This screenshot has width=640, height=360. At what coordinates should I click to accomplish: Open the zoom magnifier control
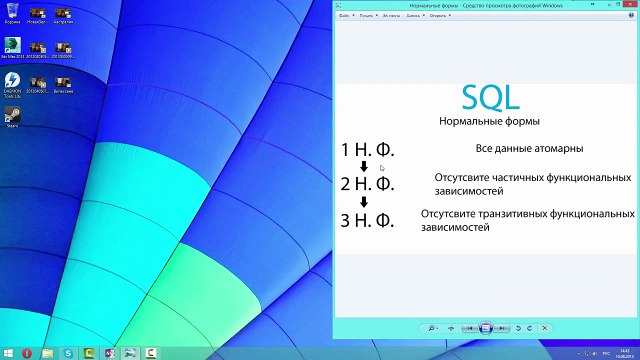point(431,328)
